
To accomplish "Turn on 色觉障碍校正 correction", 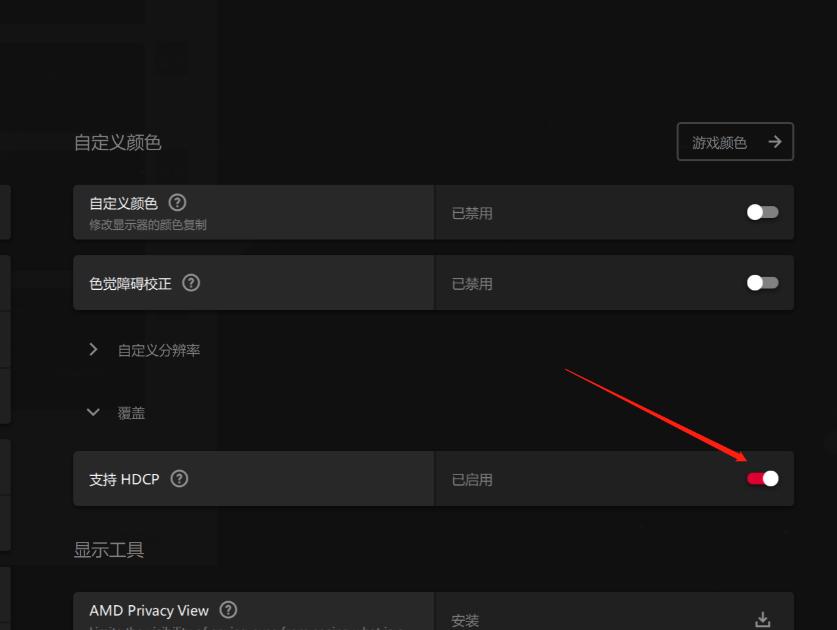I will click(x=761, y=282).
